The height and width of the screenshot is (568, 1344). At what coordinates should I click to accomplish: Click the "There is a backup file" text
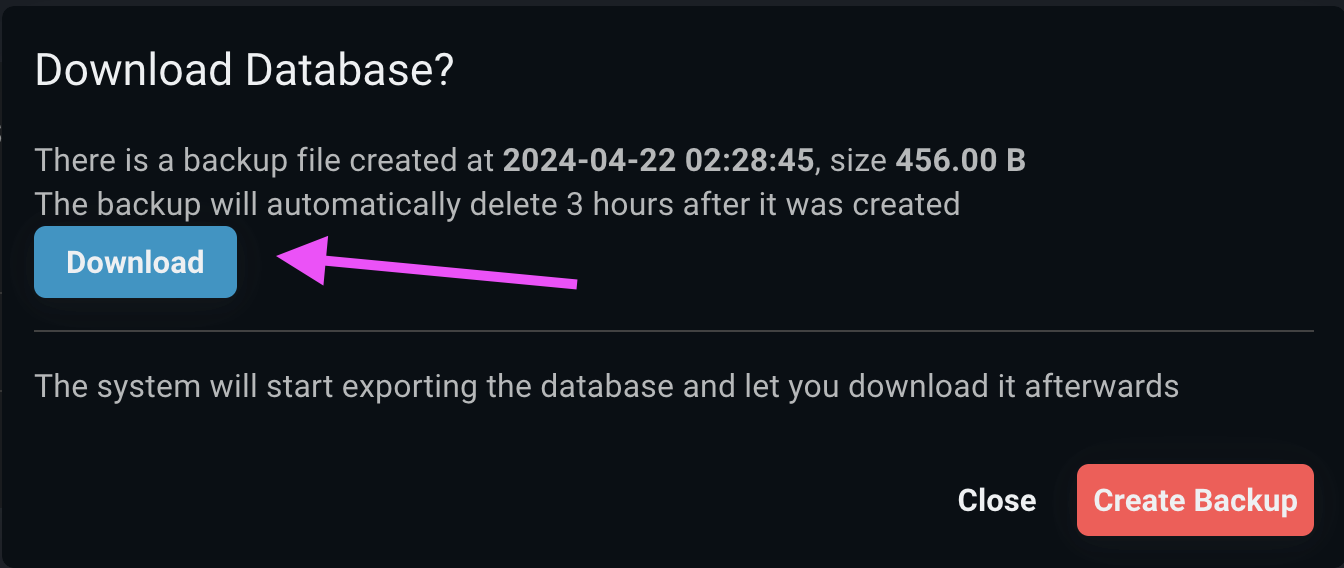coord(190,160)
